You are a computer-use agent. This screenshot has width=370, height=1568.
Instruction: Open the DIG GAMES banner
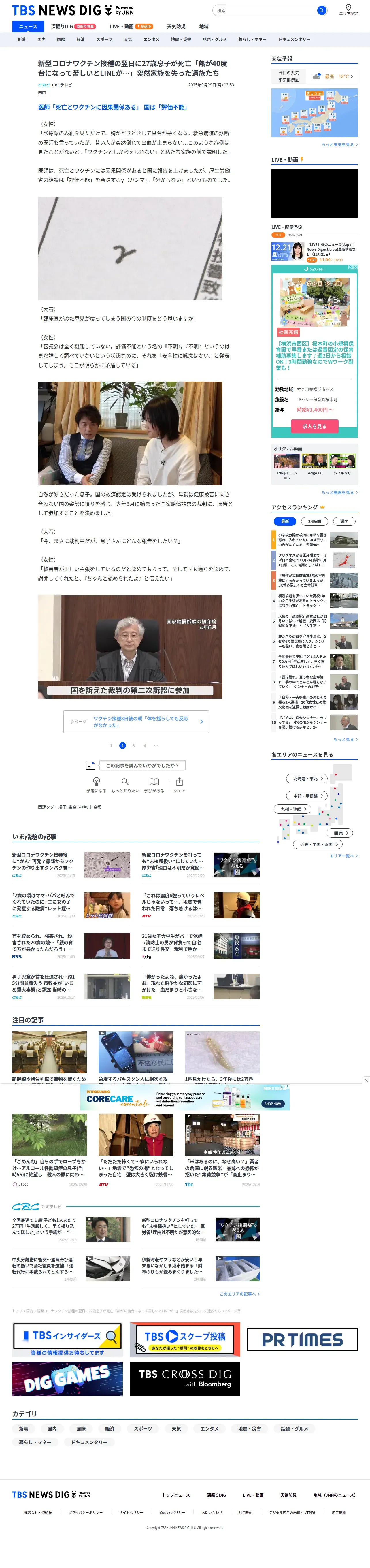67,1379
